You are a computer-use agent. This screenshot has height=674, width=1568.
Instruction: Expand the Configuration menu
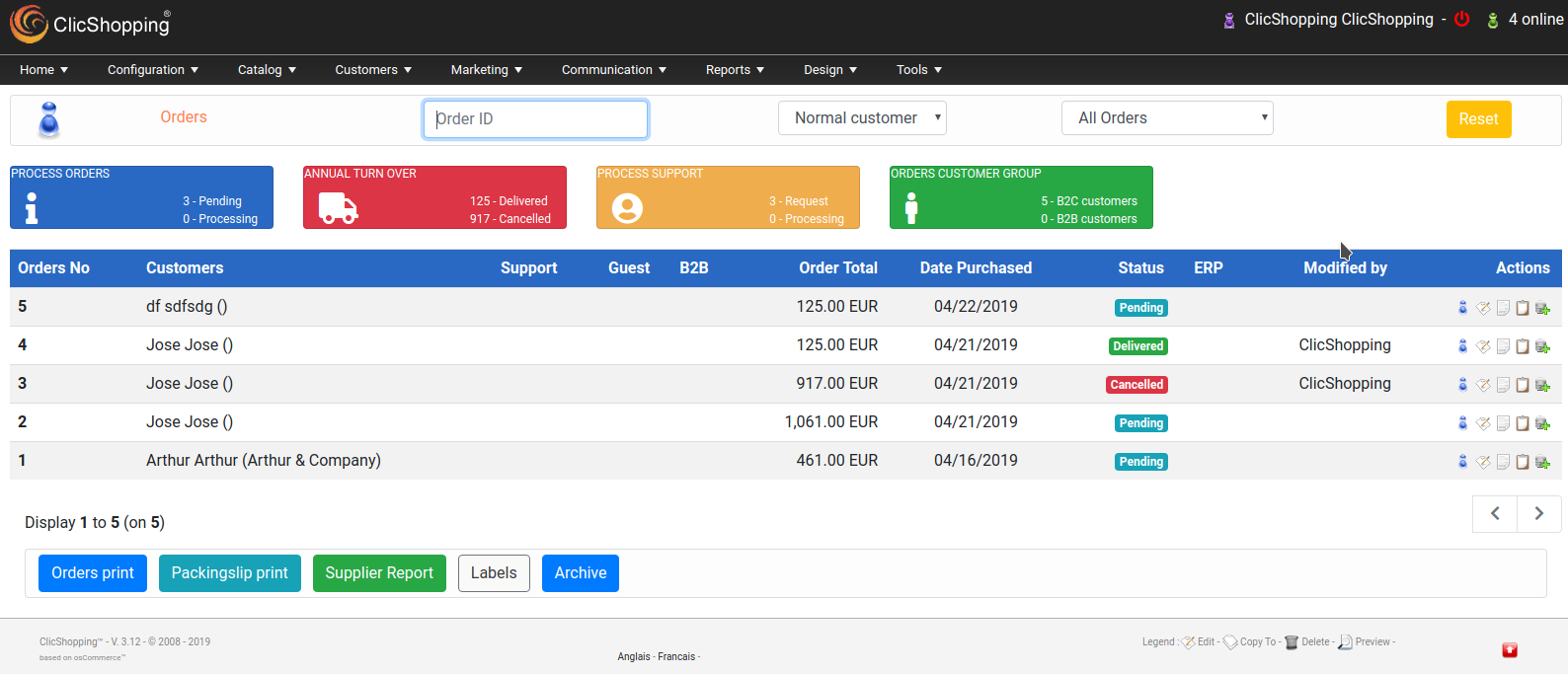click(153, 69)
